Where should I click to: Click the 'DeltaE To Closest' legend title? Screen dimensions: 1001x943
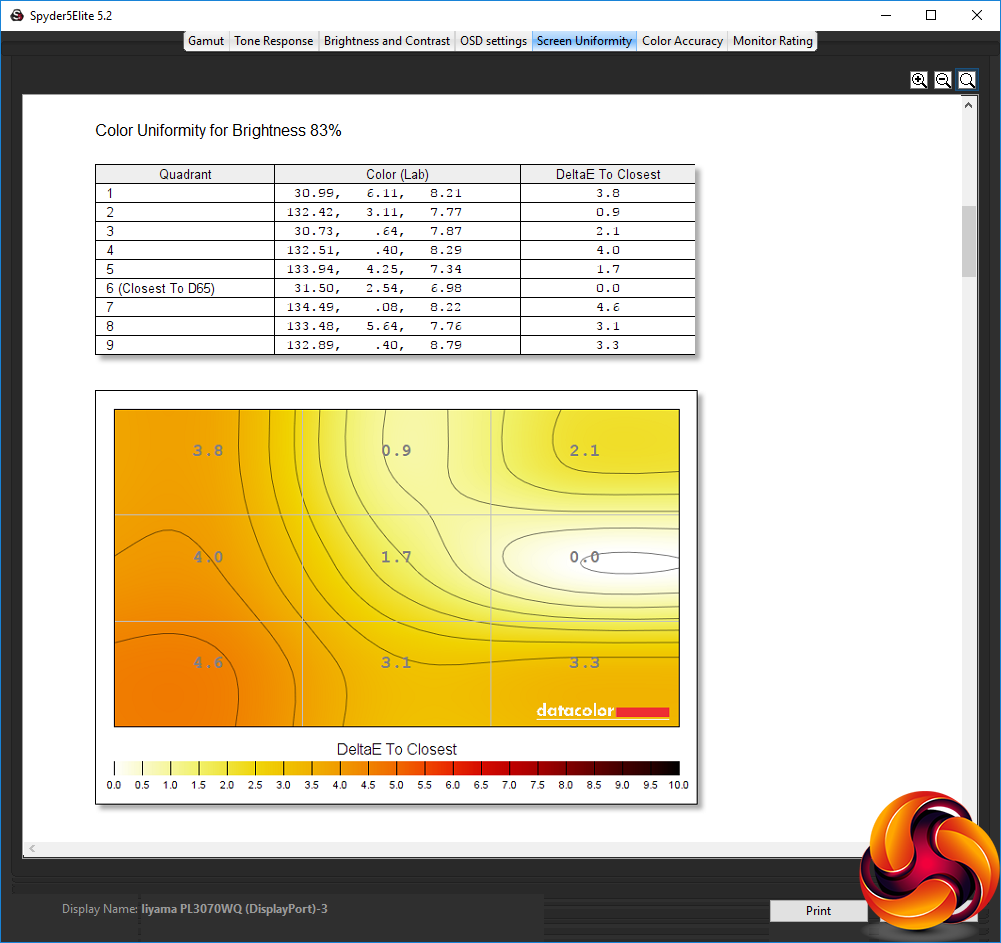point(396,749)
